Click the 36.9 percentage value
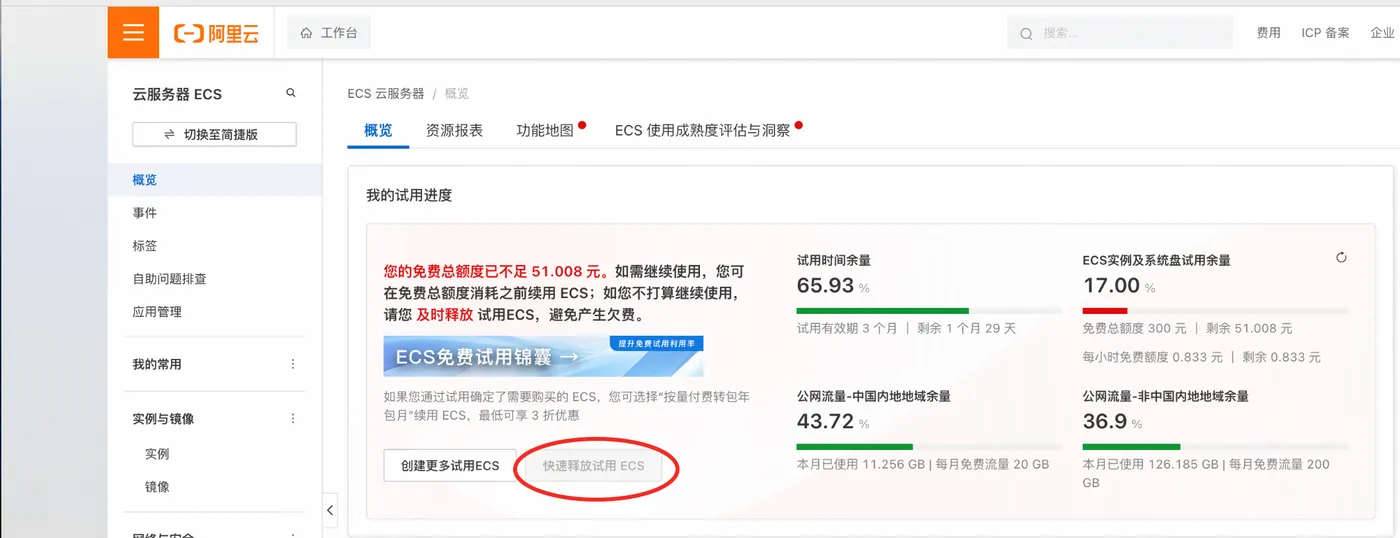Viewport: 1400px width, 538px height. tap(1105, 421)
